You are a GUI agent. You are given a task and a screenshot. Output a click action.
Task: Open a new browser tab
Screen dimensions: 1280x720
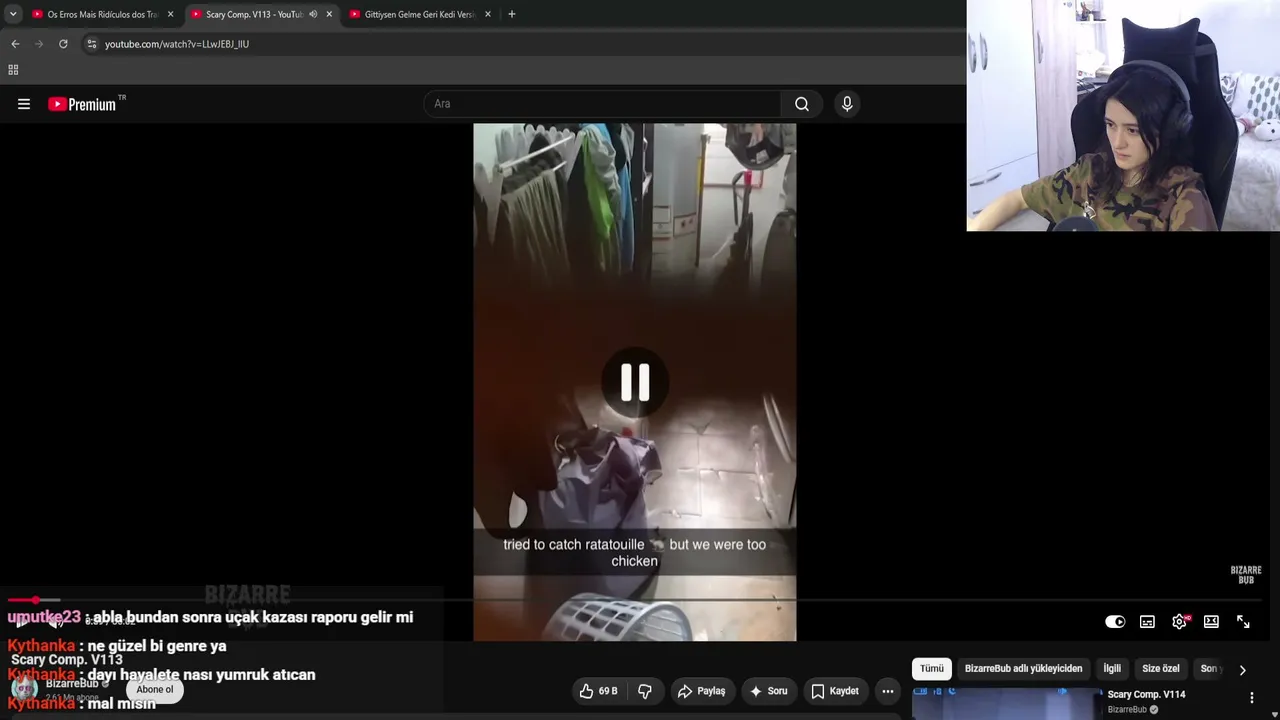[x=512, y=15]
